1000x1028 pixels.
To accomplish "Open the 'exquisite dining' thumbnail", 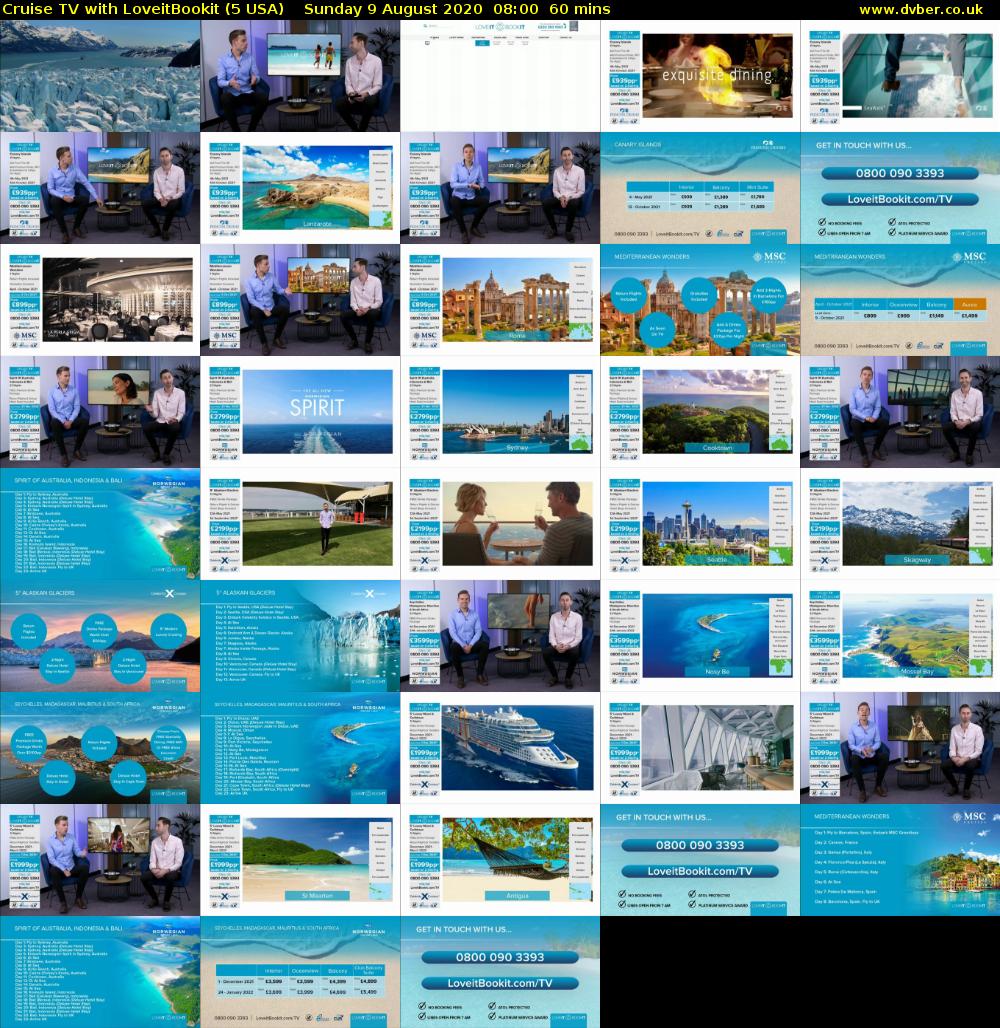I will [700, 76].
